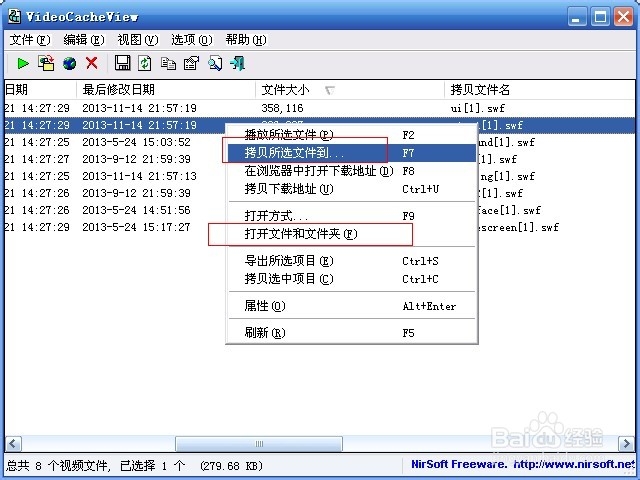Click the VideoCacheView title bar app icon
The image size is (640, 480).
(x=14, y=16)
